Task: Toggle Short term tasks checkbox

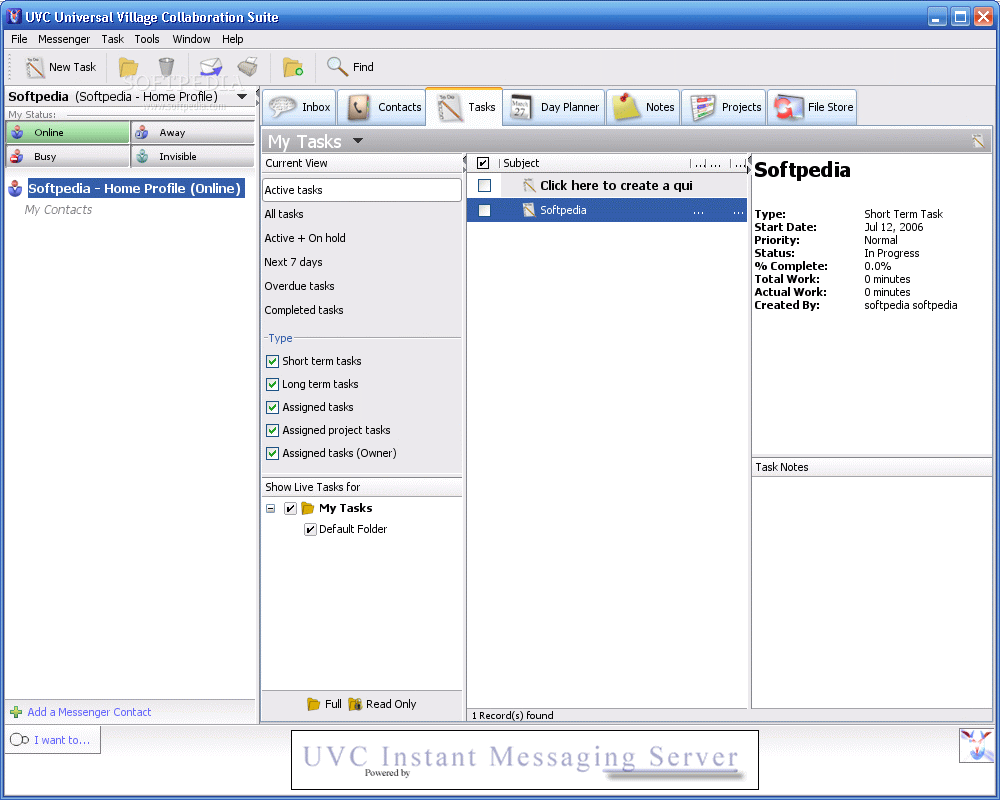Action: point(272,361)
